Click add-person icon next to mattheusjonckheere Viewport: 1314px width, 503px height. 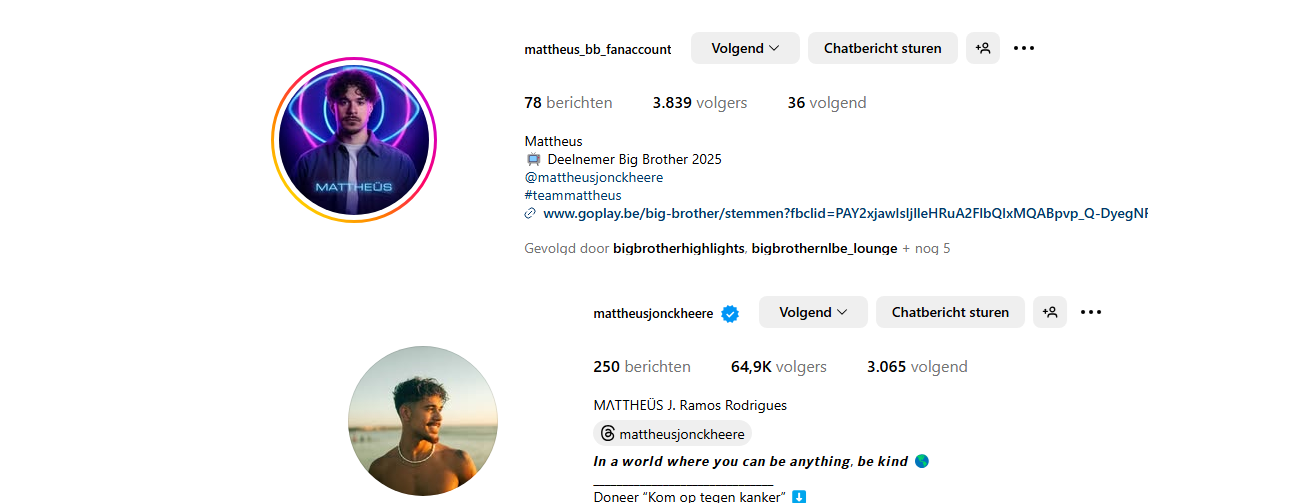point(1050,312)
